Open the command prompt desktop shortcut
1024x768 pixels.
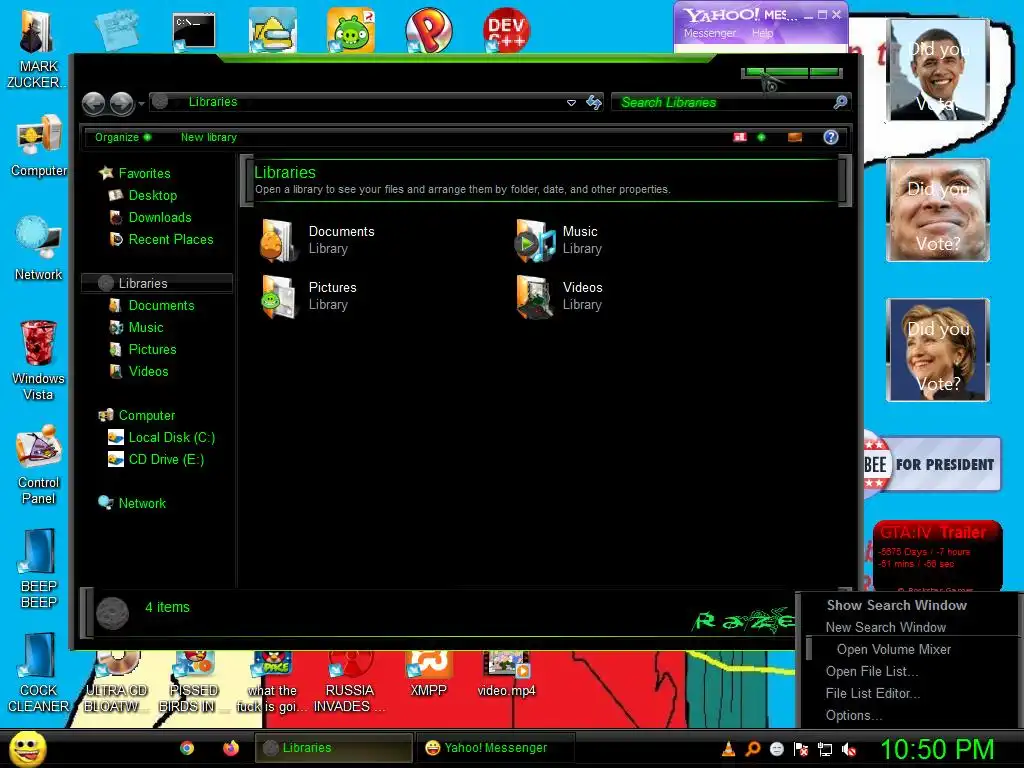[x=194, y=31]
